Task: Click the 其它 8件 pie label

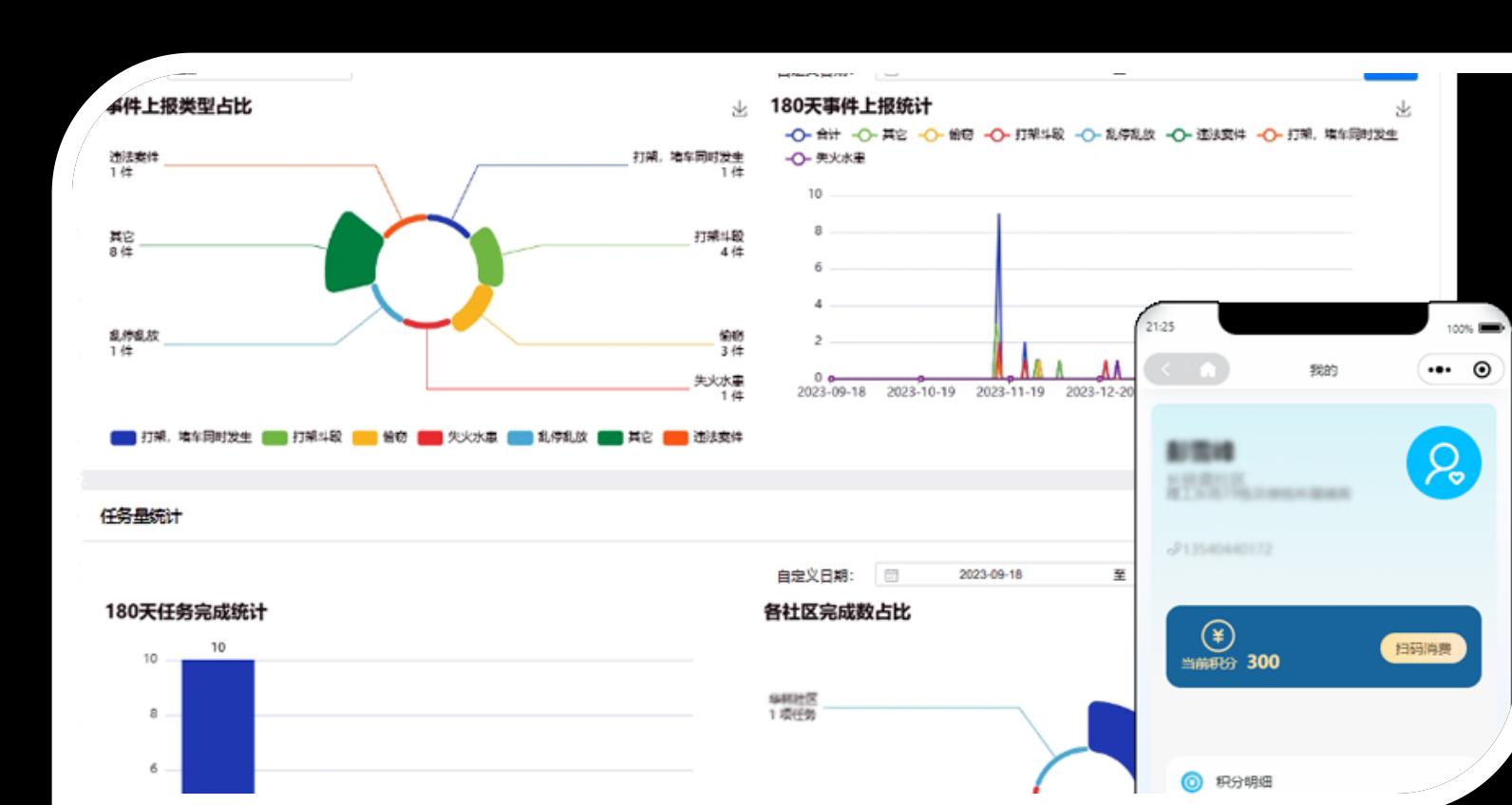Action: 122,244
